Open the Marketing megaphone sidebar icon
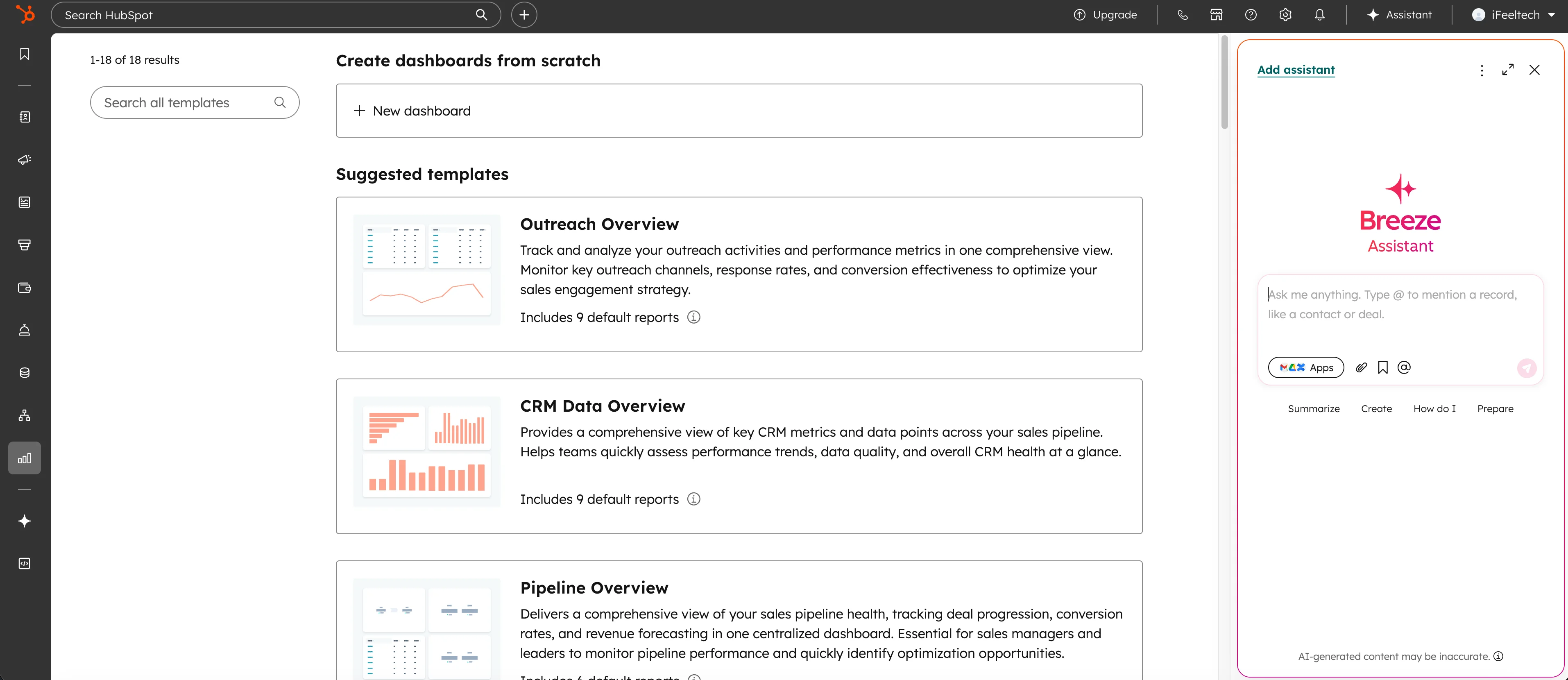 (24, 159)
